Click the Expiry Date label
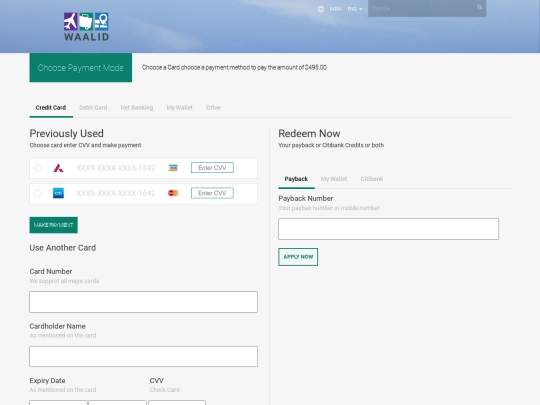The height and width of the screenshot is (405, 540). point(48,381)
